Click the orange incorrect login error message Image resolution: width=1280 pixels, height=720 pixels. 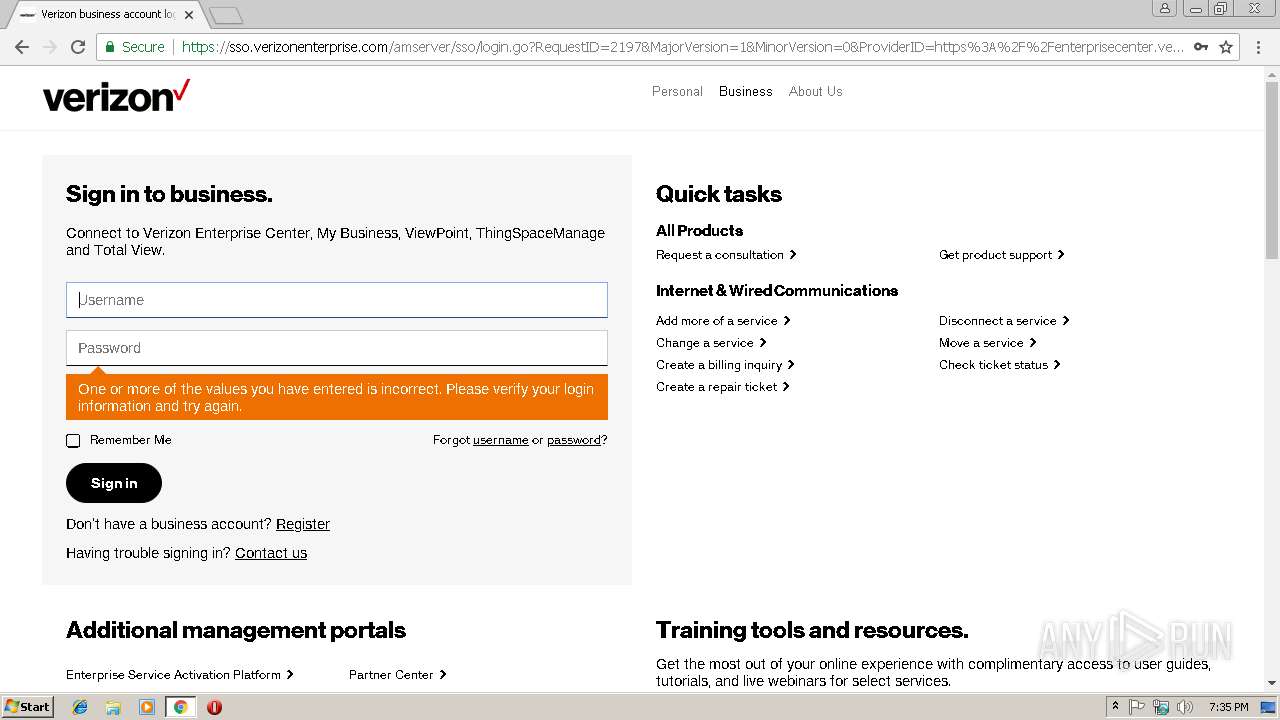point(337,397)
